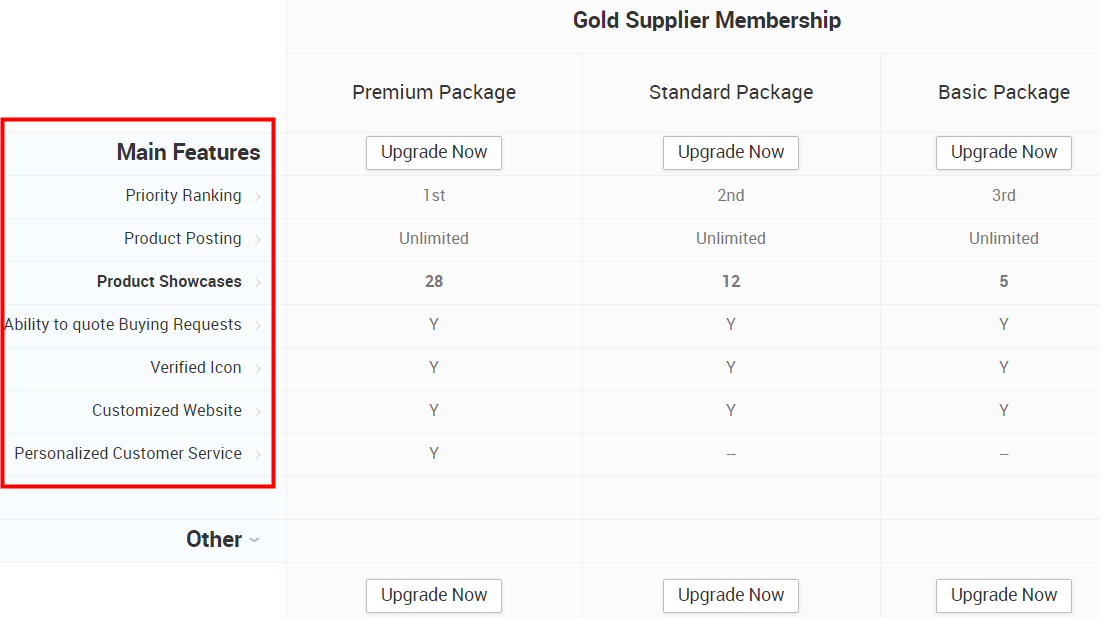Screen dimensions: 1100x618
Task: Expand the Product Showcases row chevron
Action: point(258,282)
